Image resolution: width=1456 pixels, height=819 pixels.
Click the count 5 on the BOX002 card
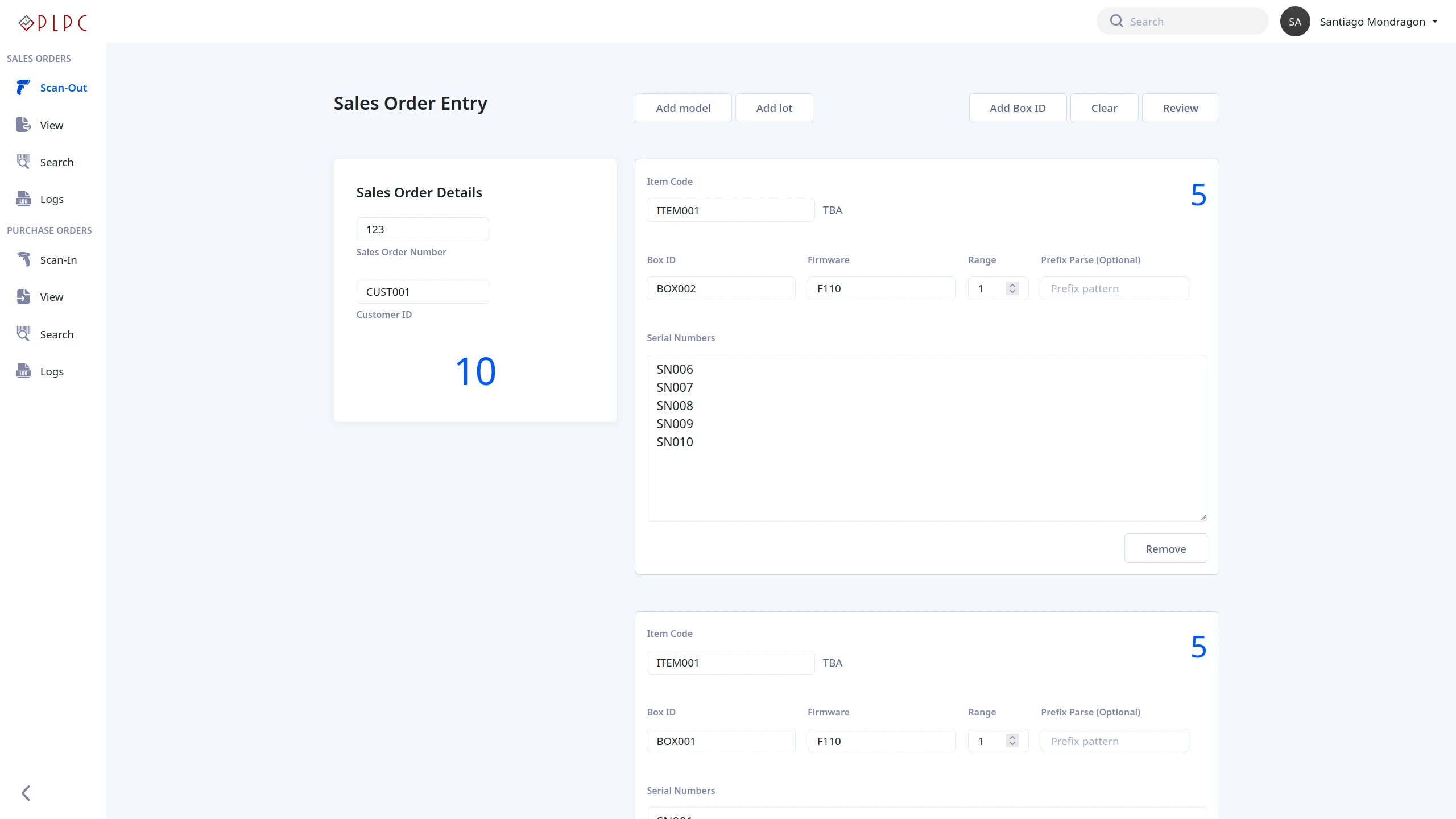click(1198, 195)
